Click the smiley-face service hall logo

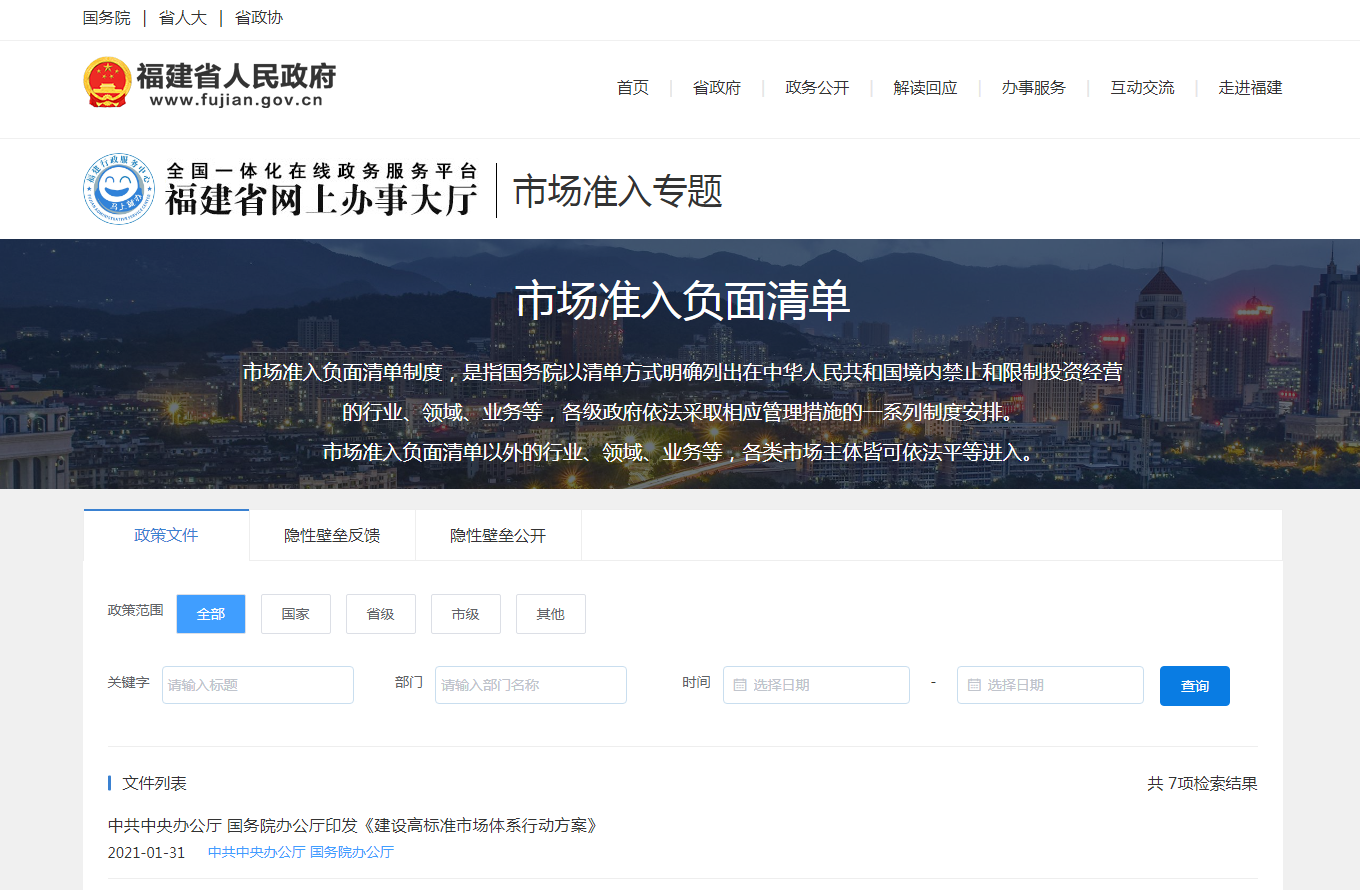(119, 189)
